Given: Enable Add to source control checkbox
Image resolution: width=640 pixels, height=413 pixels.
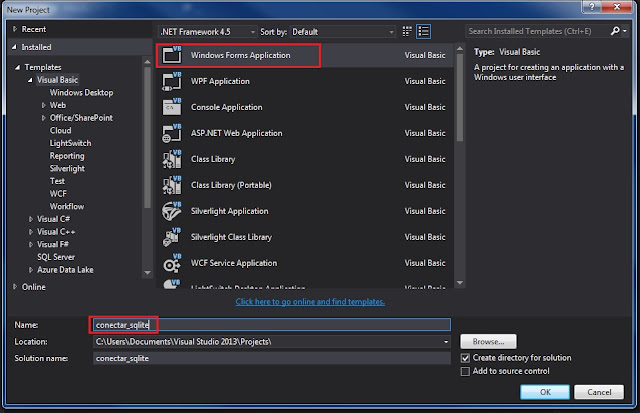Looking at the screenshot, I should 465,371.
